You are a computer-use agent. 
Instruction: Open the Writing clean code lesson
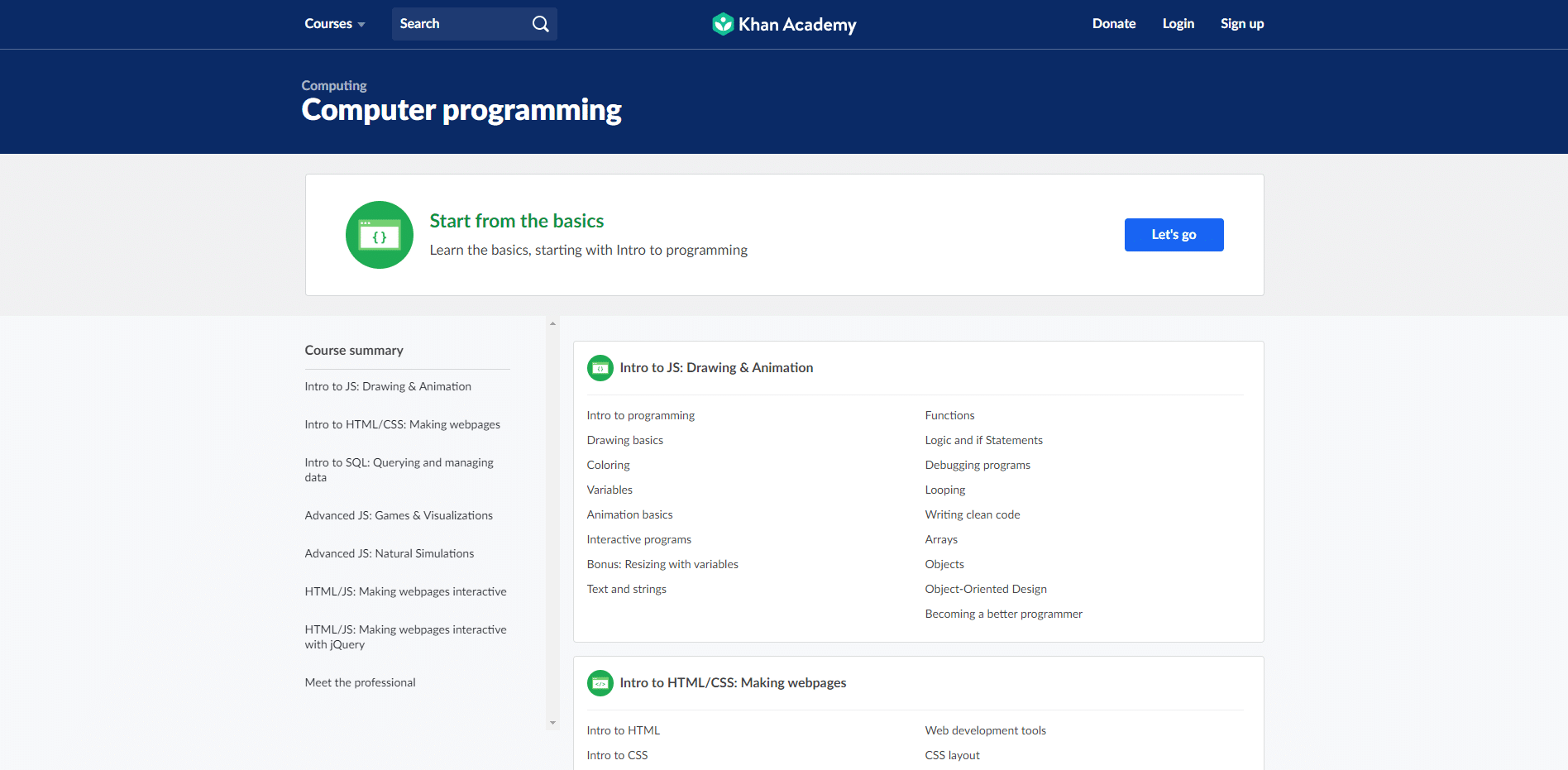(973, 514)
